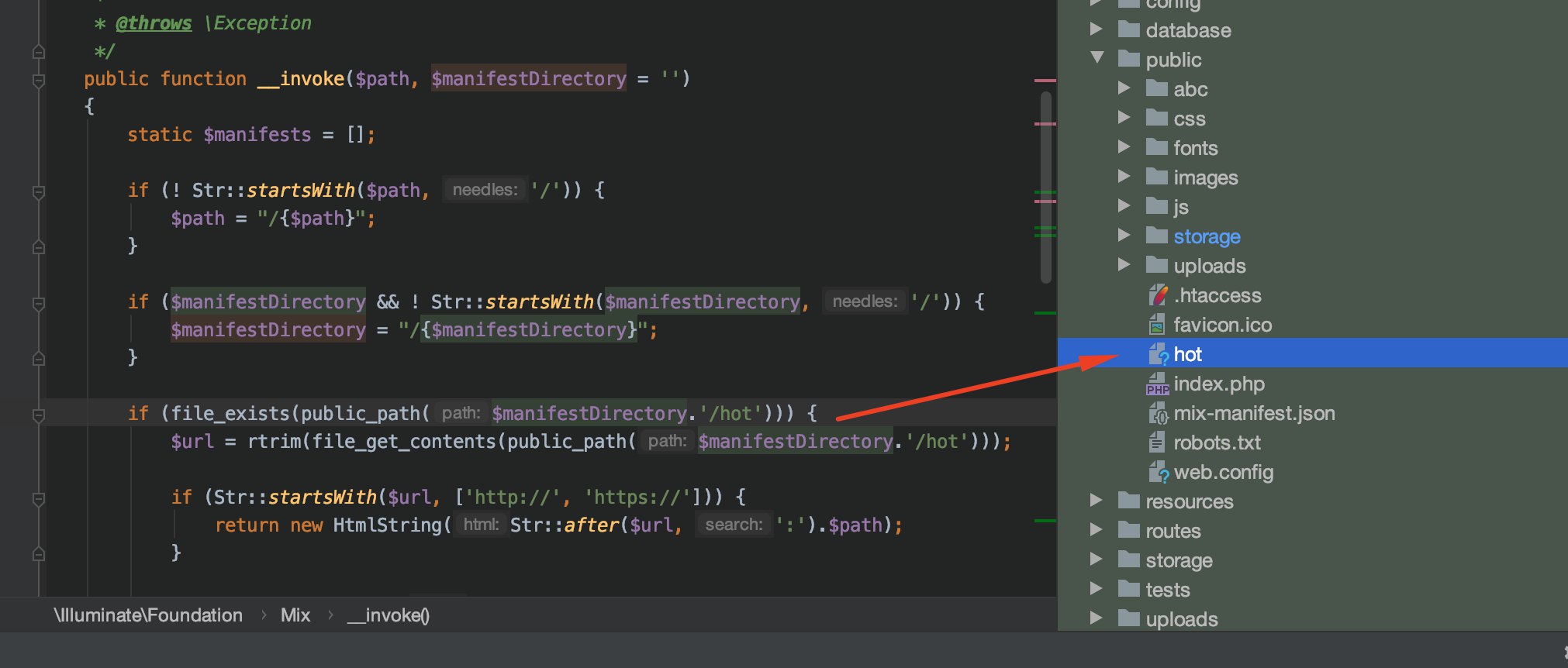The height and width of the screenshot is (668, 1568).
Task: Expand the js folder arrow
Action: [x=1124, y=206]
